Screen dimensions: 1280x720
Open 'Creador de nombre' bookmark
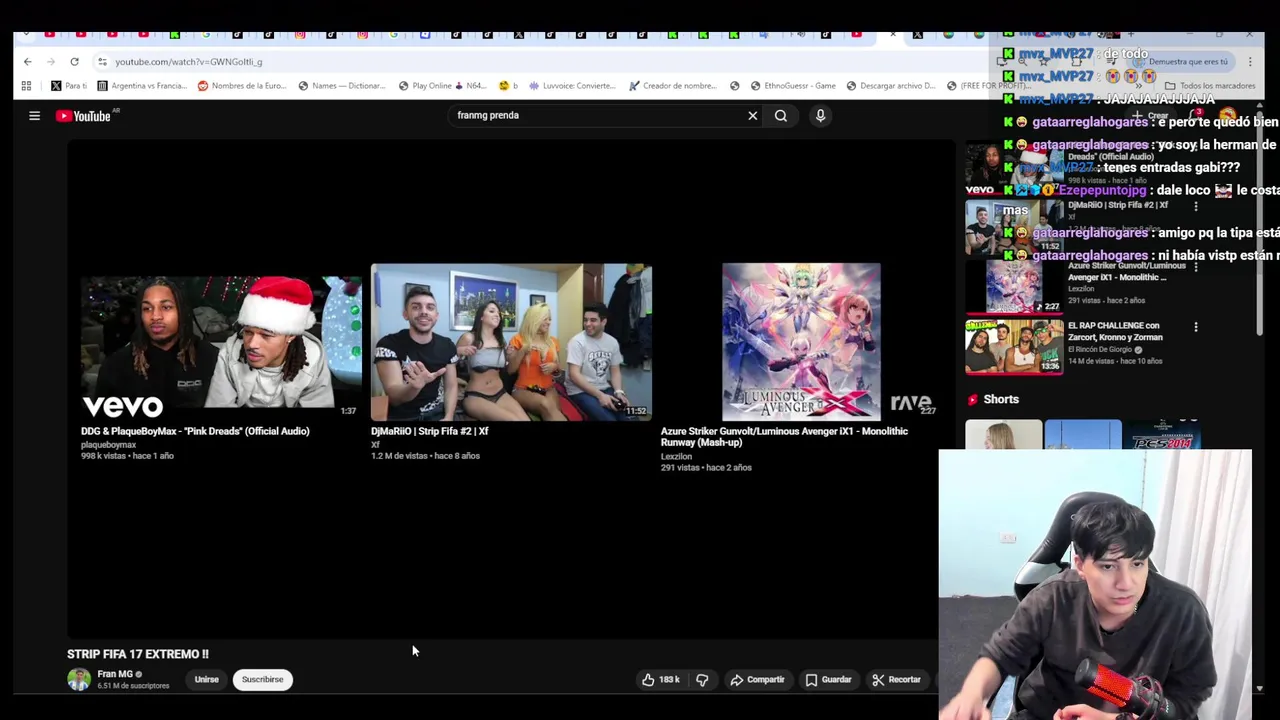[x=672, y=86]
